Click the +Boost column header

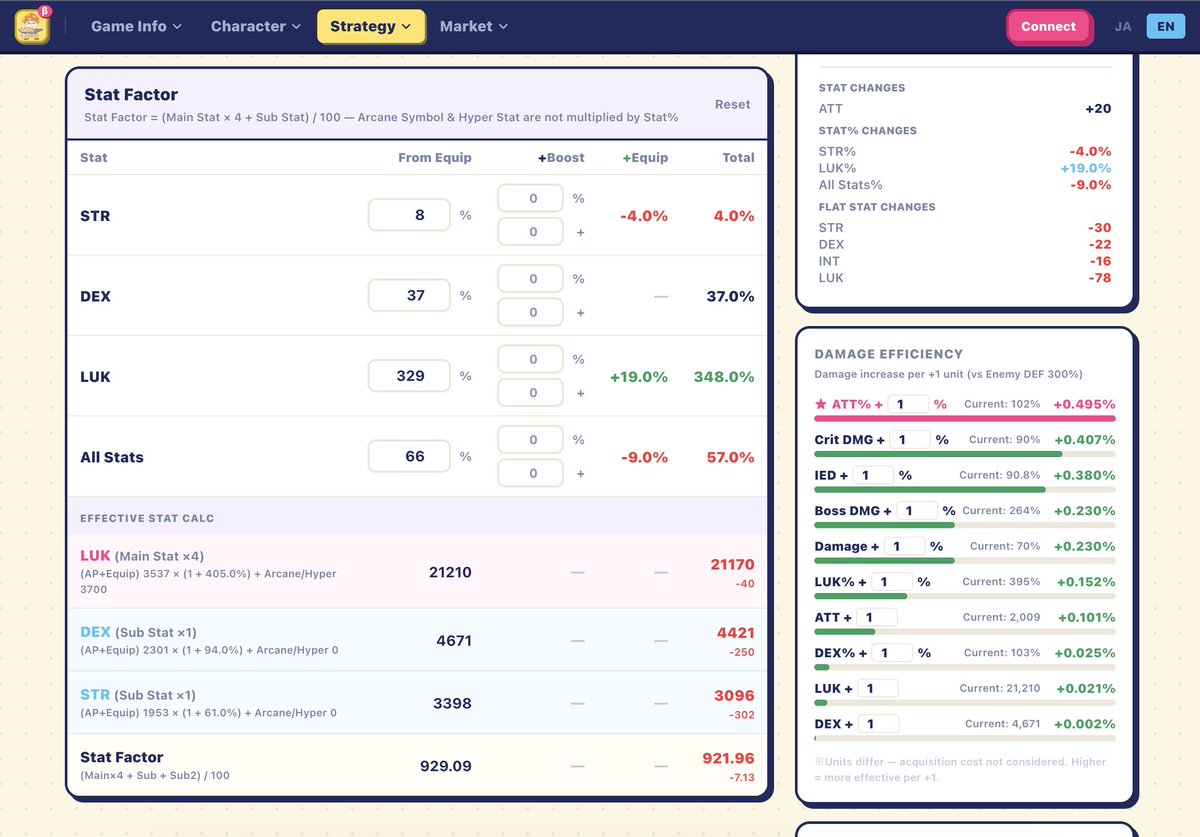(x=561, y=157)
